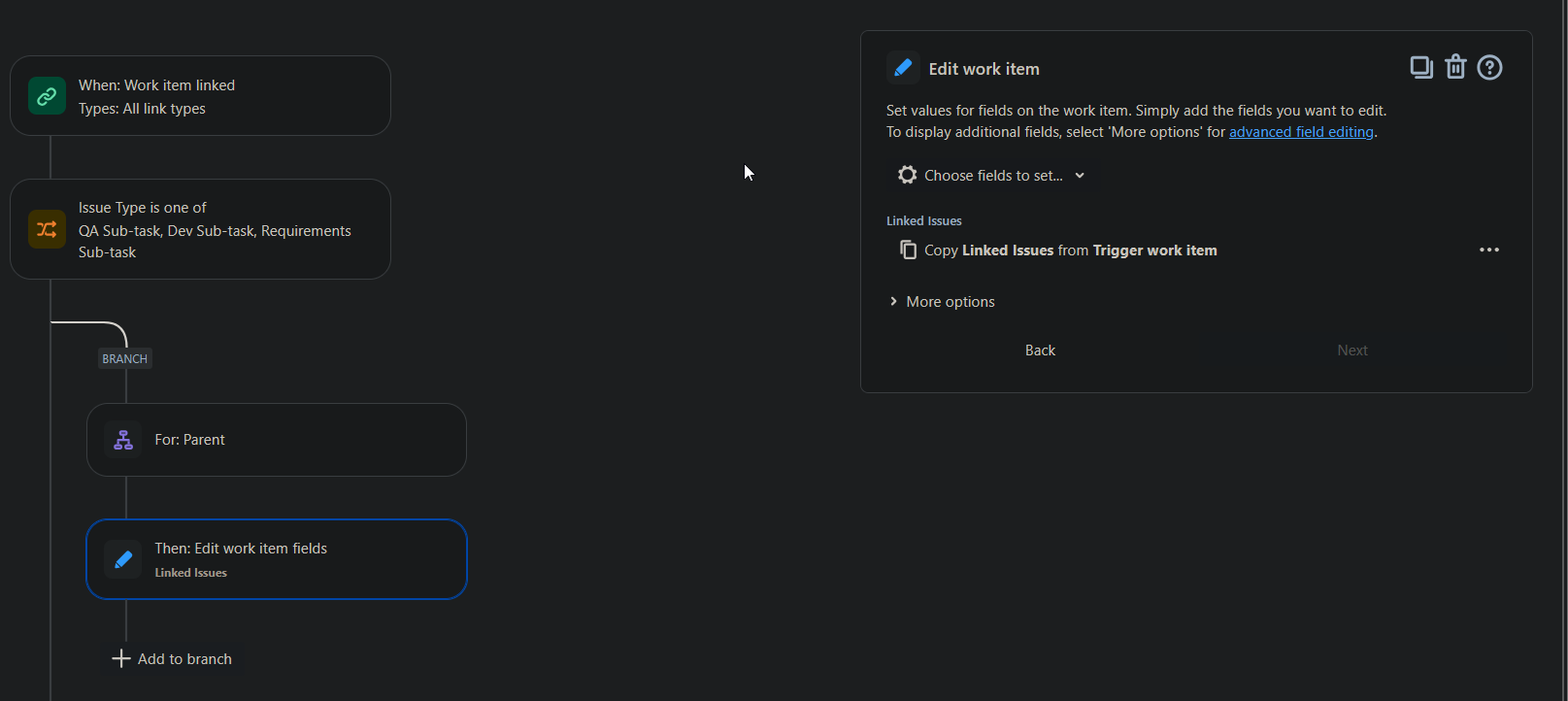Click the Linked Issues subtitle in the Then step
The width and height of the screenshot is (1568, 701).
(x=191, y=573)
